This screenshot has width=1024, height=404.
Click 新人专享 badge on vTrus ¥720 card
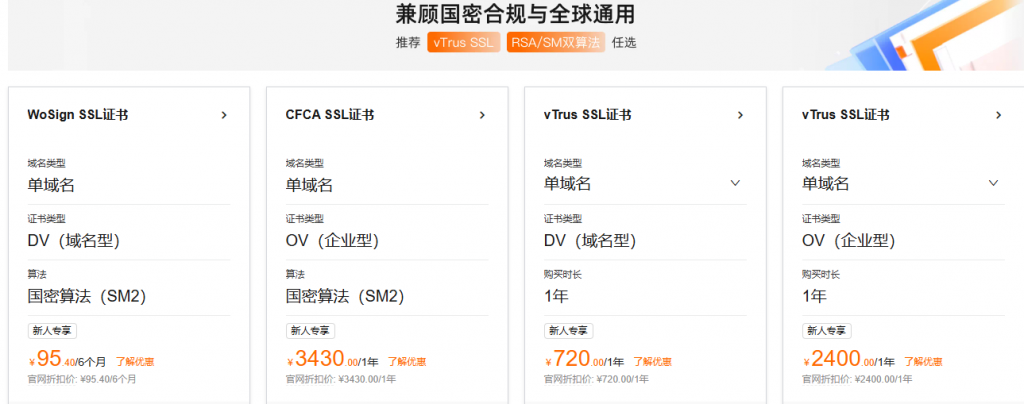568,330
